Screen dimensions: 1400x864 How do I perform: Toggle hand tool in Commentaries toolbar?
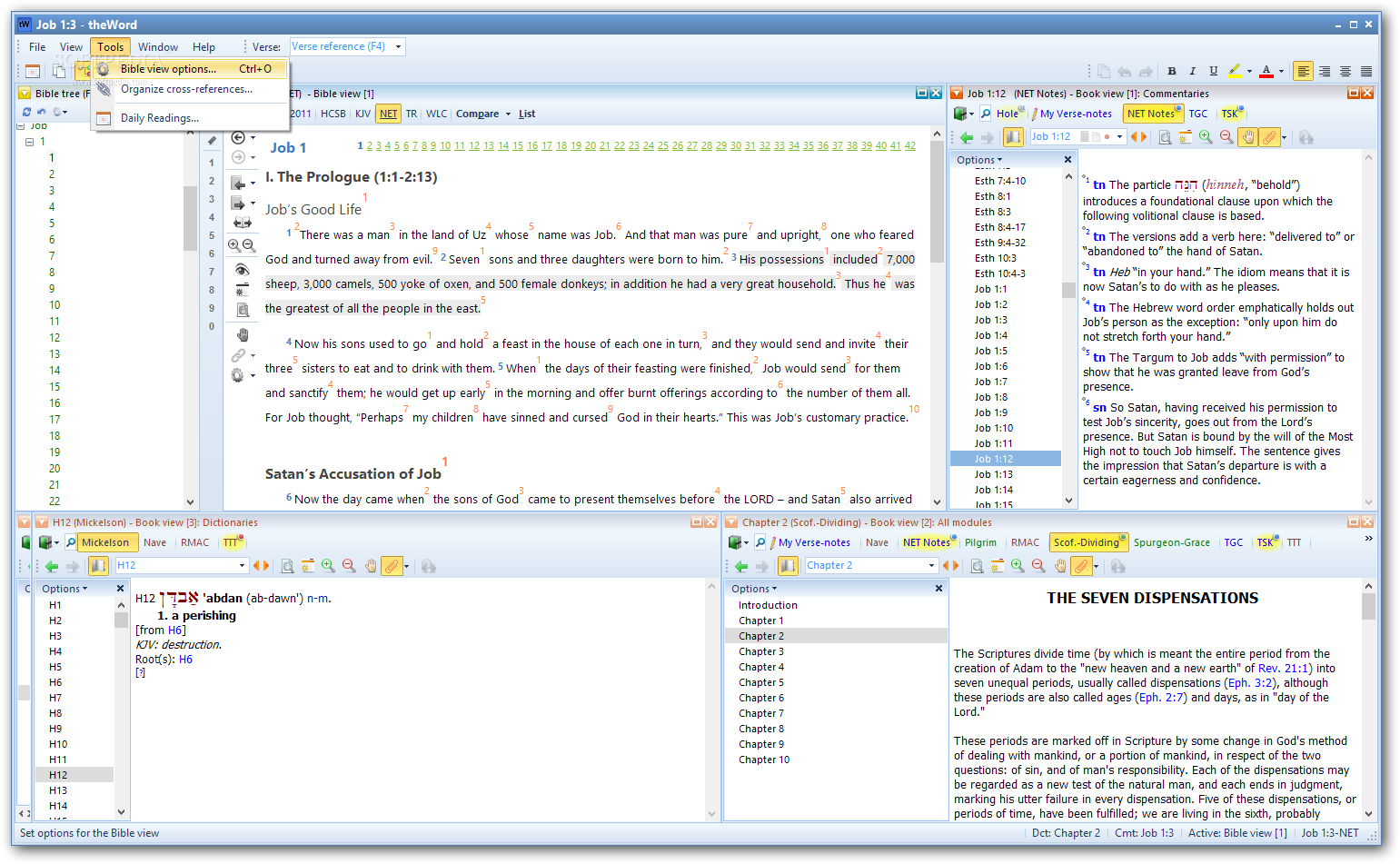(1249, 137)
